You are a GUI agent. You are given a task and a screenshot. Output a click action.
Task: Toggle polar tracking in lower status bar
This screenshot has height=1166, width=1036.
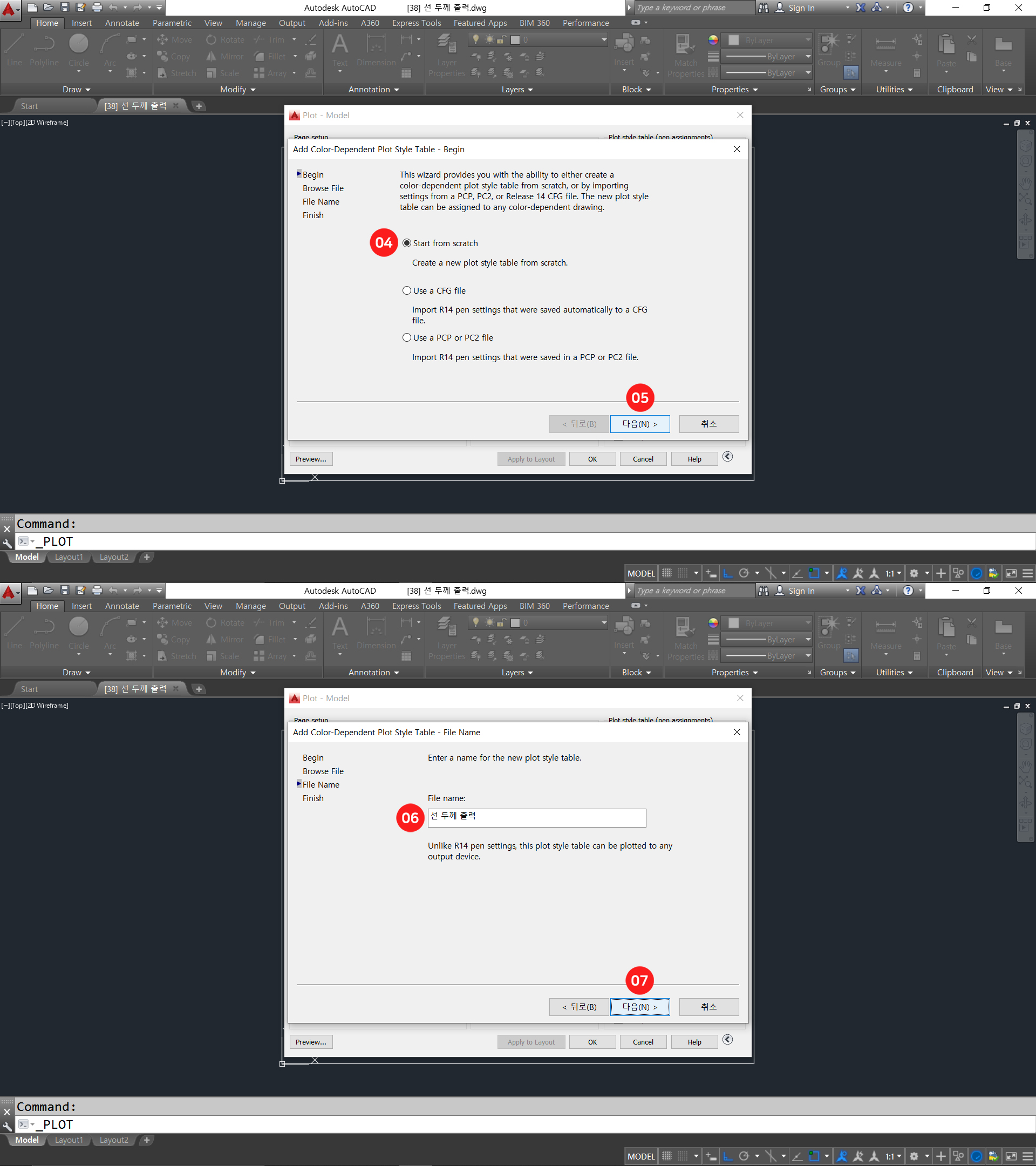pyautogui.click(x=744, y=1156)
